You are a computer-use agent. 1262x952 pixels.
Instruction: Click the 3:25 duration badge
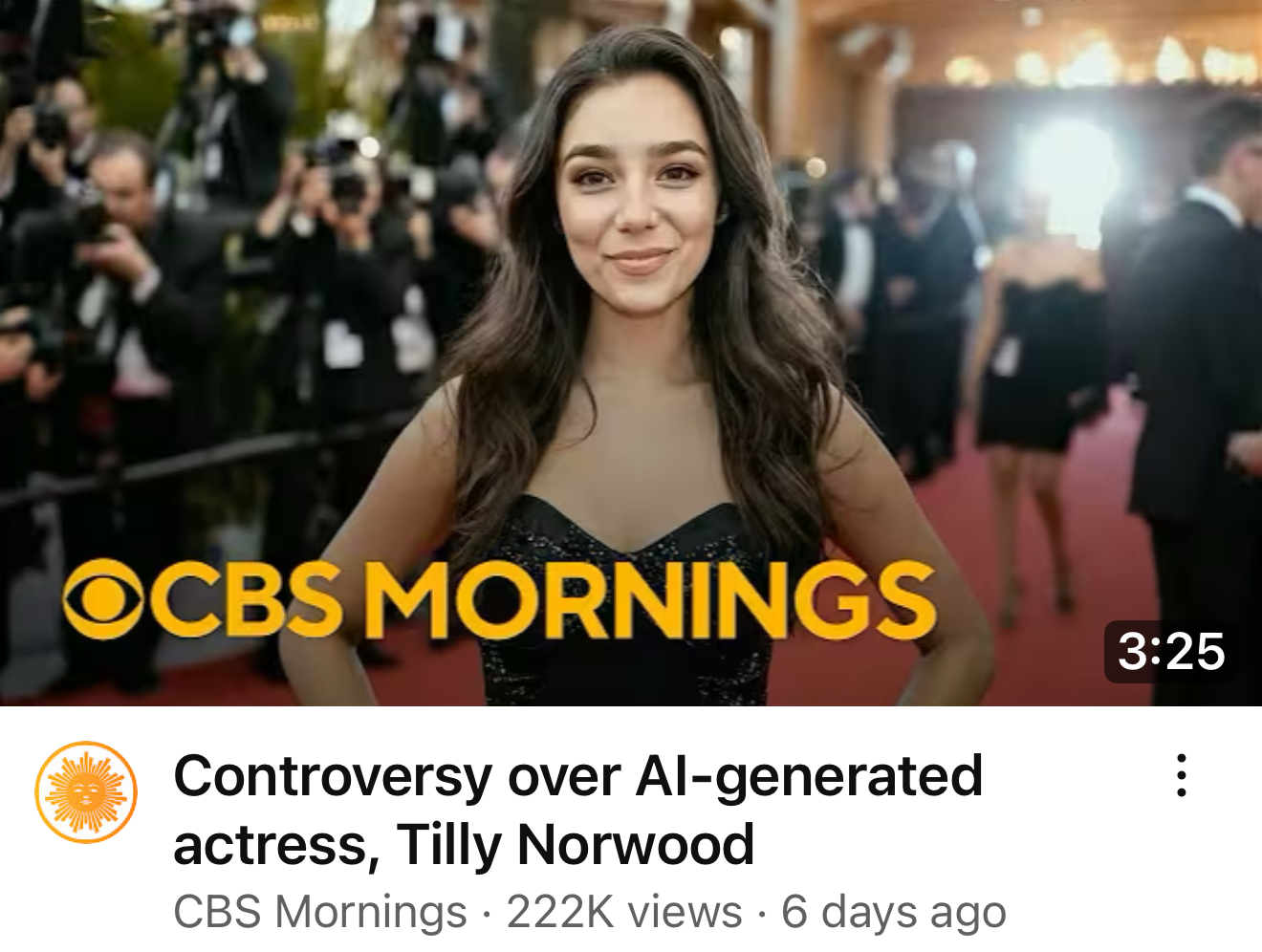pyautogui.click(x=1171, y=652)
